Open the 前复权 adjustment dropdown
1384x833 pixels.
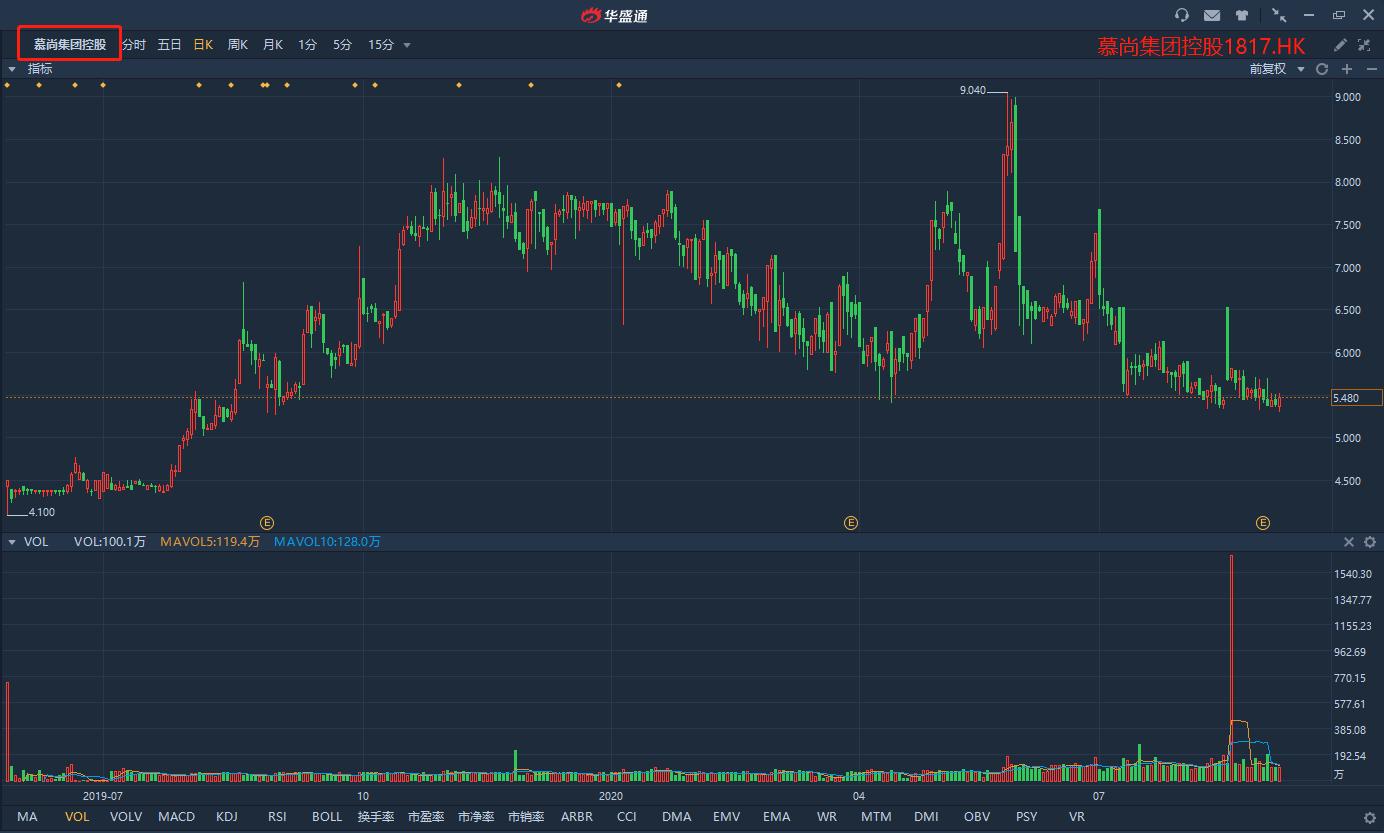[x=1283, y=68]
